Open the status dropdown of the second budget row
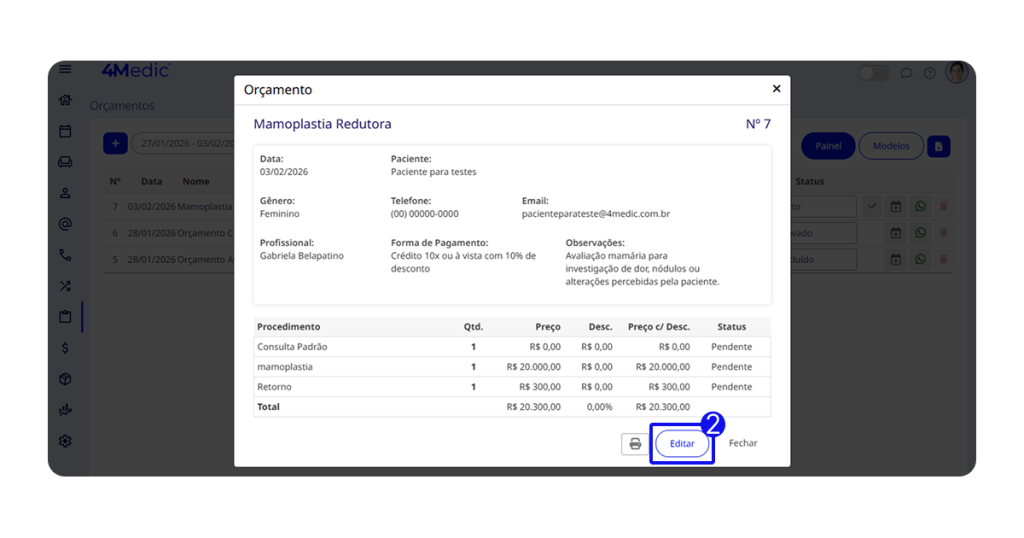This screenshot has width=1024, height=538. coord(824,233)
